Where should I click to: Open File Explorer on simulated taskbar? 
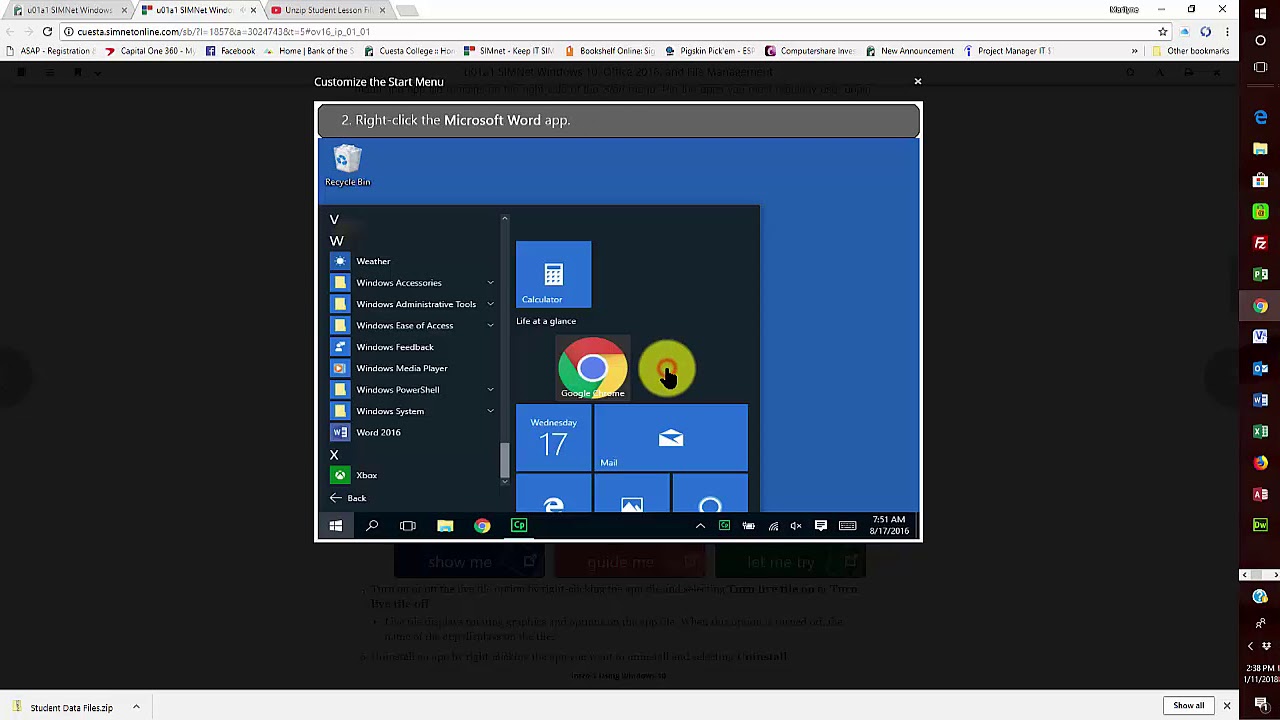pos(445,526)
